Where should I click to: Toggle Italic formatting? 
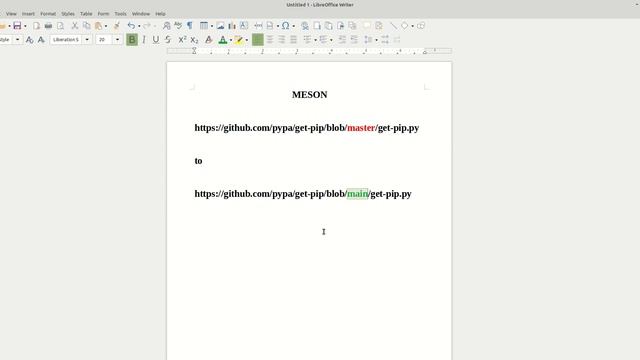[x=144, y=40]
